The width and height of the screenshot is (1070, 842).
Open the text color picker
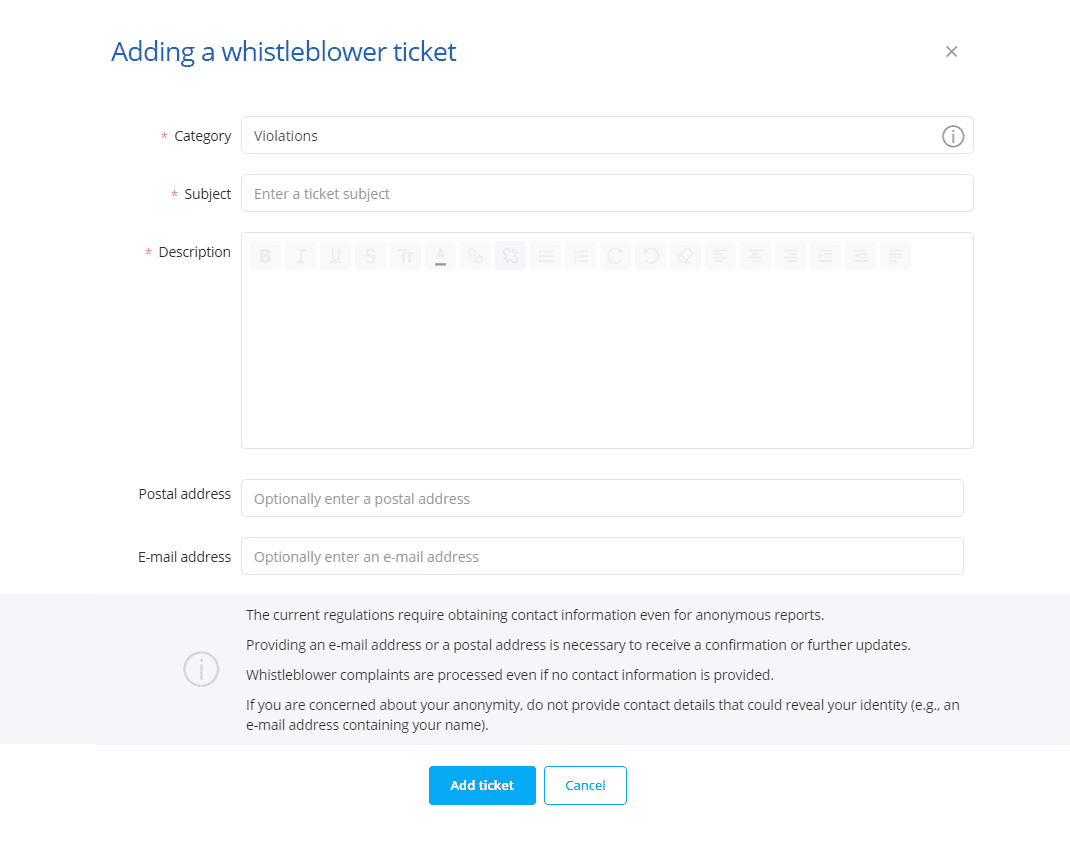click(x=440, y=256)
